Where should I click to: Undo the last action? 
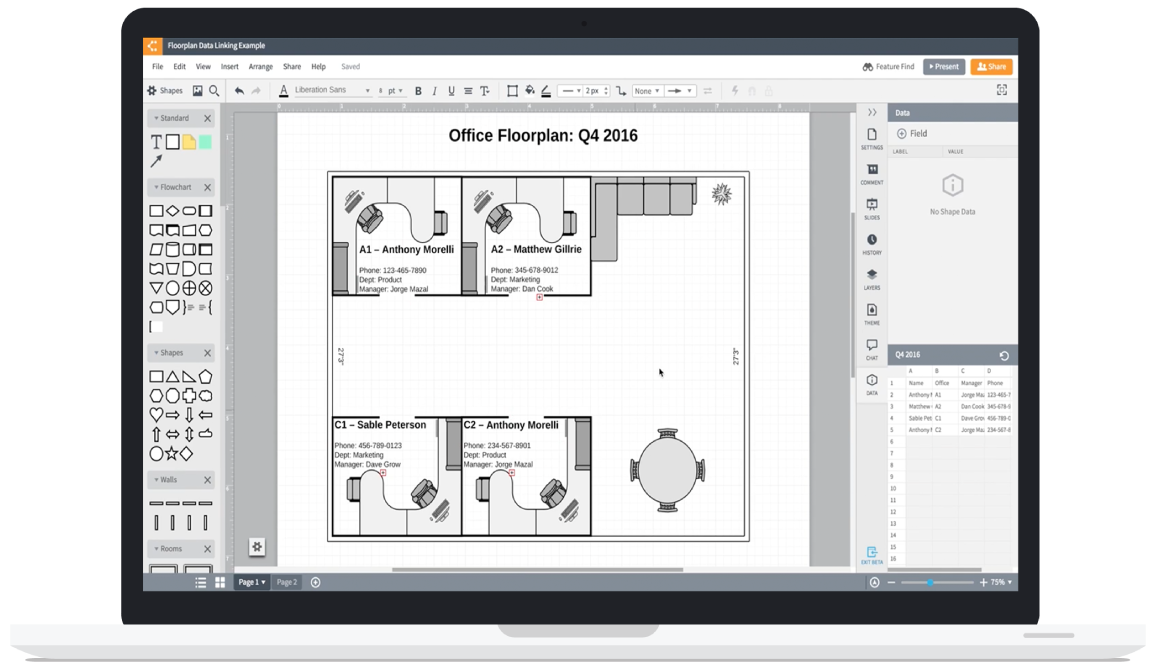(239, 90)
